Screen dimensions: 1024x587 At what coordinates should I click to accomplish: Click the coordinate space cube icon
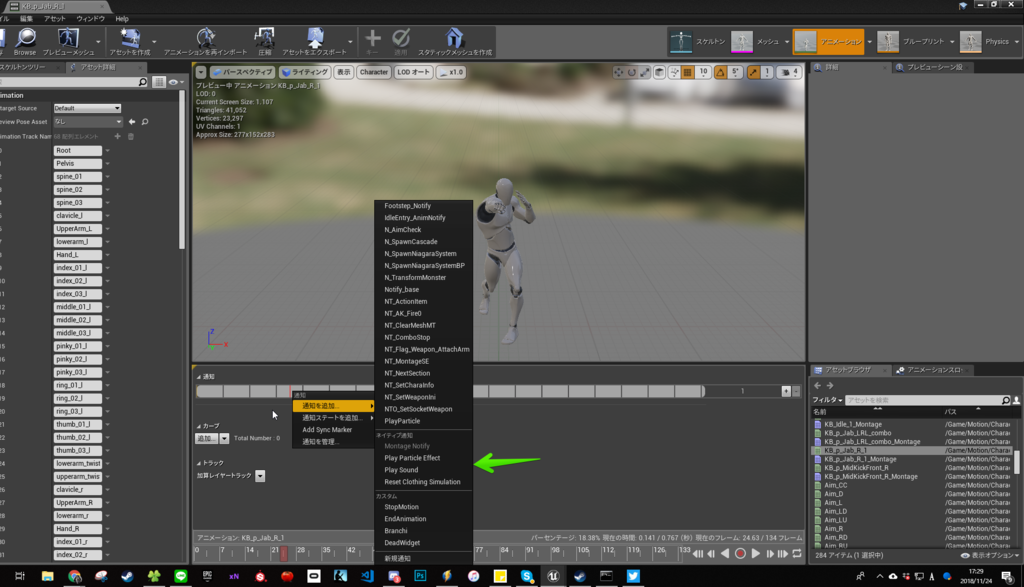660,72
